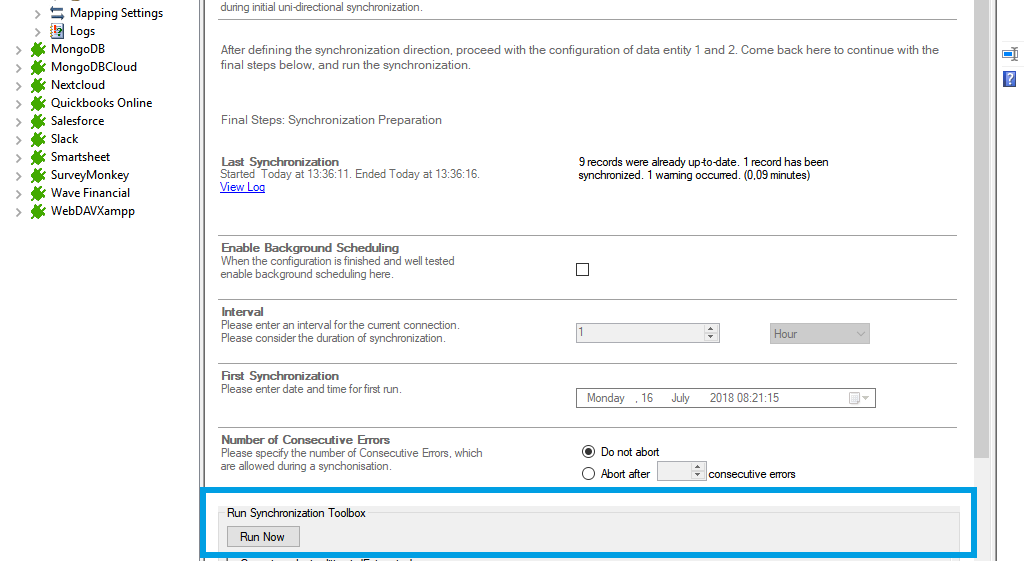Click the WebDAVXampp connection icon
This screenshot has height=561, width=1024.
[38, 211]
